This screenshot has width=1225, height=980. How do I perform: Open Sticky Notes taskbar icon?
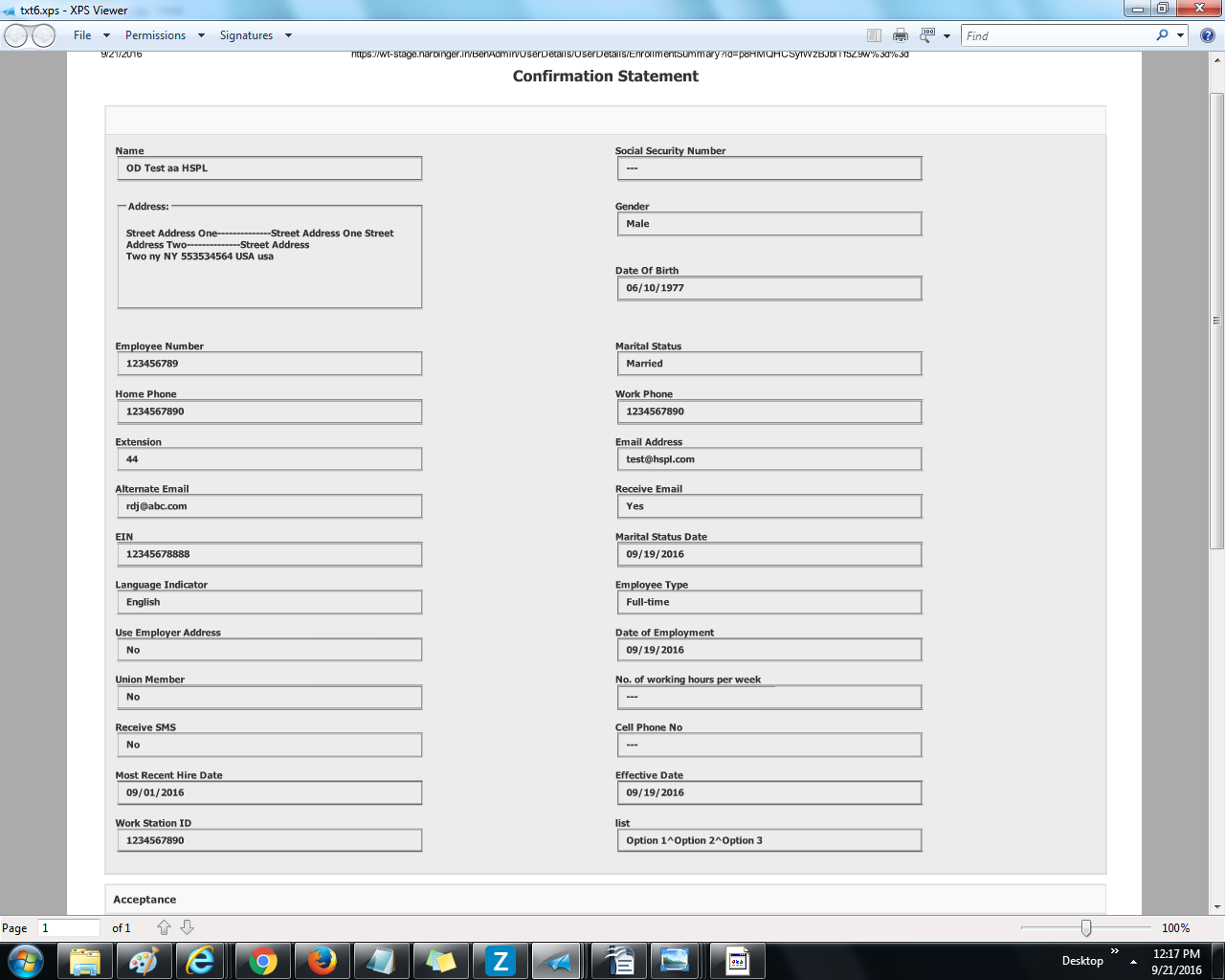click(x=440, y=961)
